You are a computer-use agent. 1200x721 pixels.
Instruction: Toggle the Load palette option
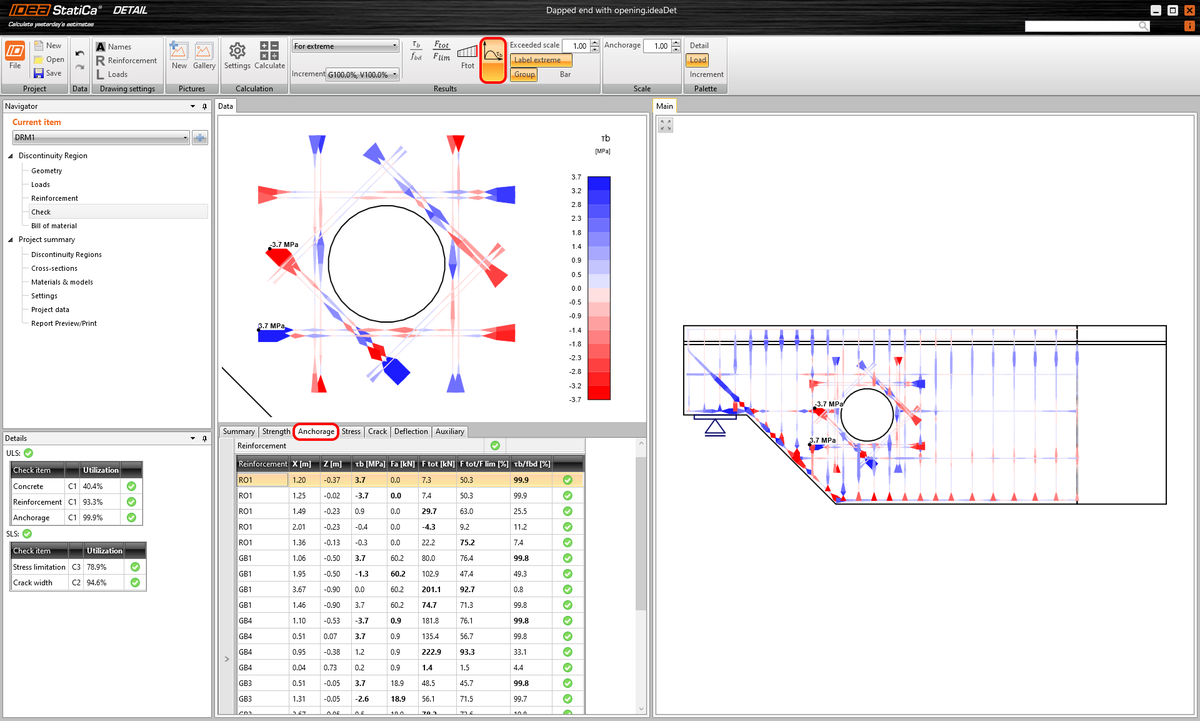pyautogui.click(x=697, y=60)
